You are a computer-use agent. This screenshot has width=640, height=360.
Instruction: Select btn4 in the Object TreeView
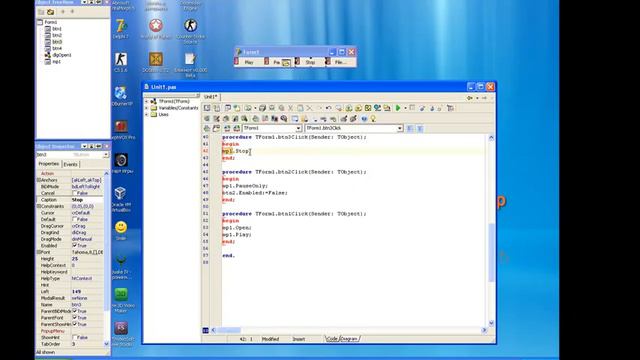(x=57, y=49)
